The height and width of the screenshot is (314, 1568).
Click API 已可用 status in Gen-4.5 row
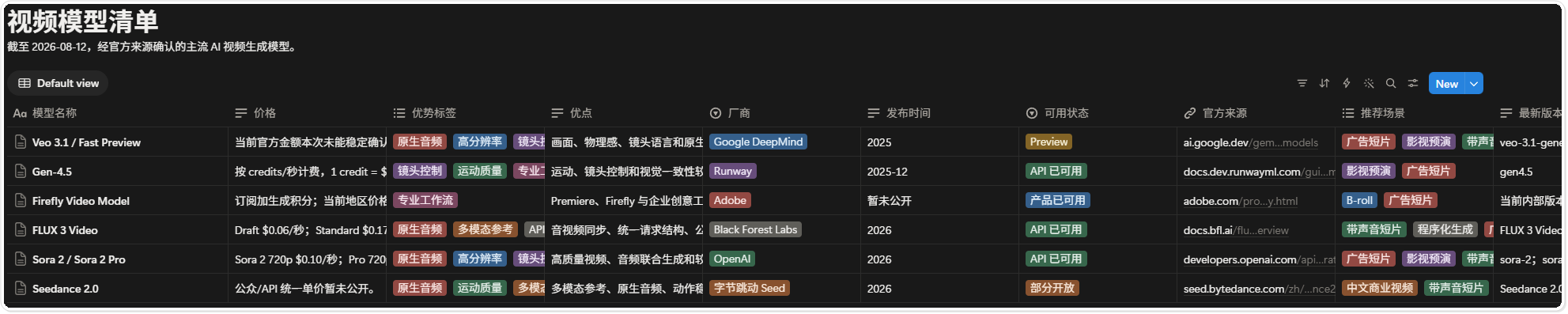pyautogui.click(x=1056, y=171)
